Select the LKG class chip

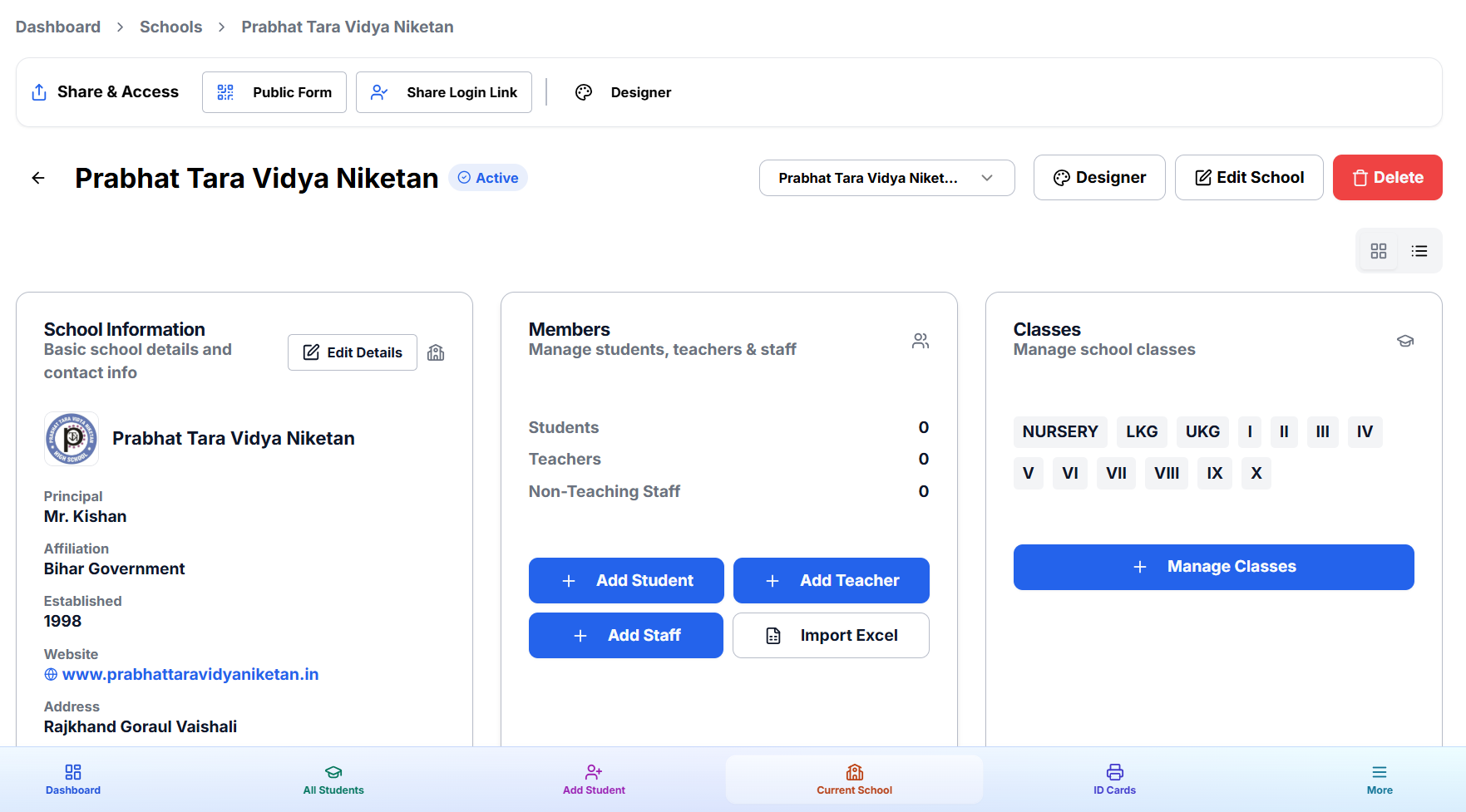pos(1142,431)
